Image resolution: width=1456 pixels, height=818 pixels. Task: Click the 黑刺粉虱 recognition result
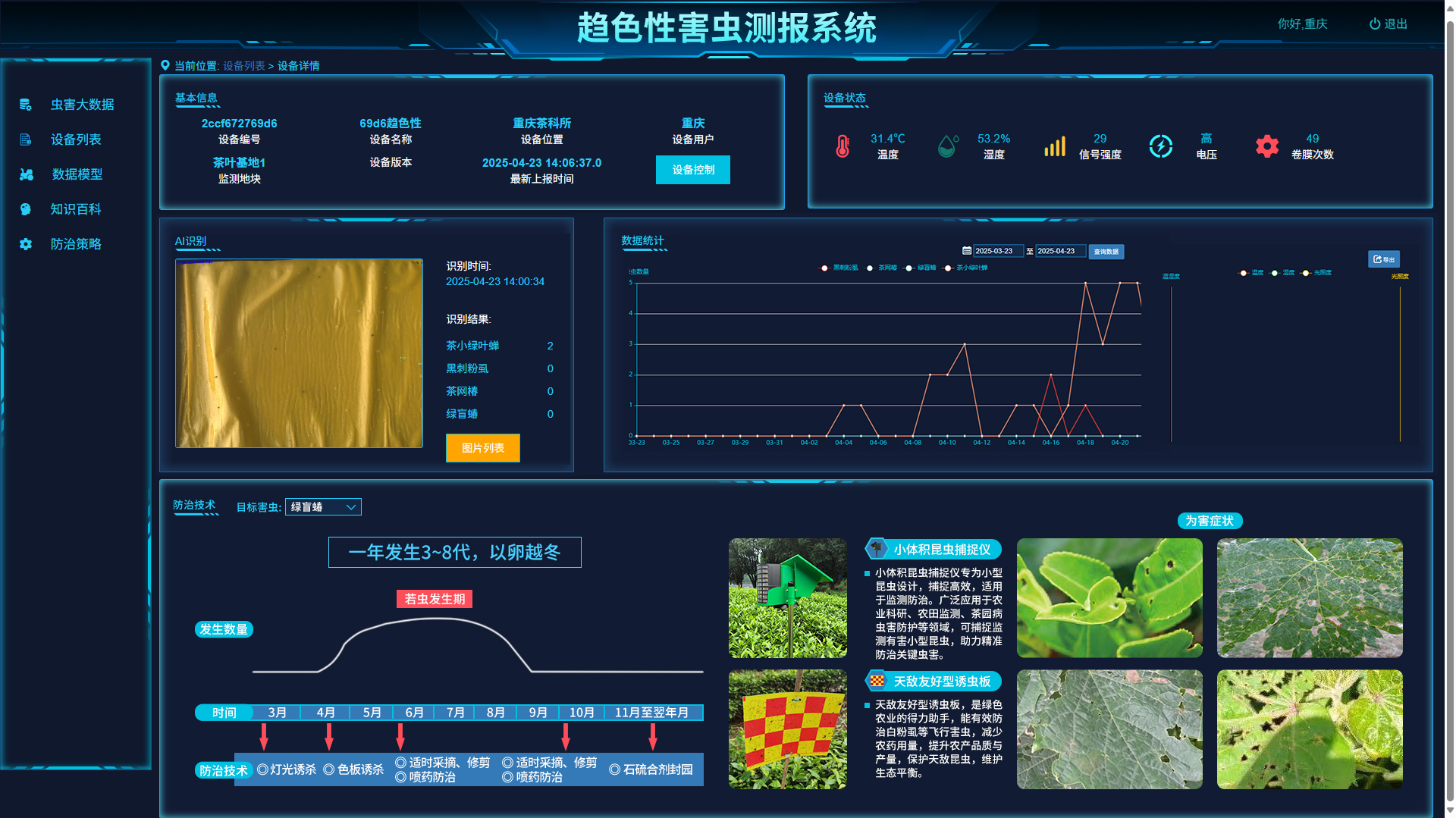coord(467,368)
